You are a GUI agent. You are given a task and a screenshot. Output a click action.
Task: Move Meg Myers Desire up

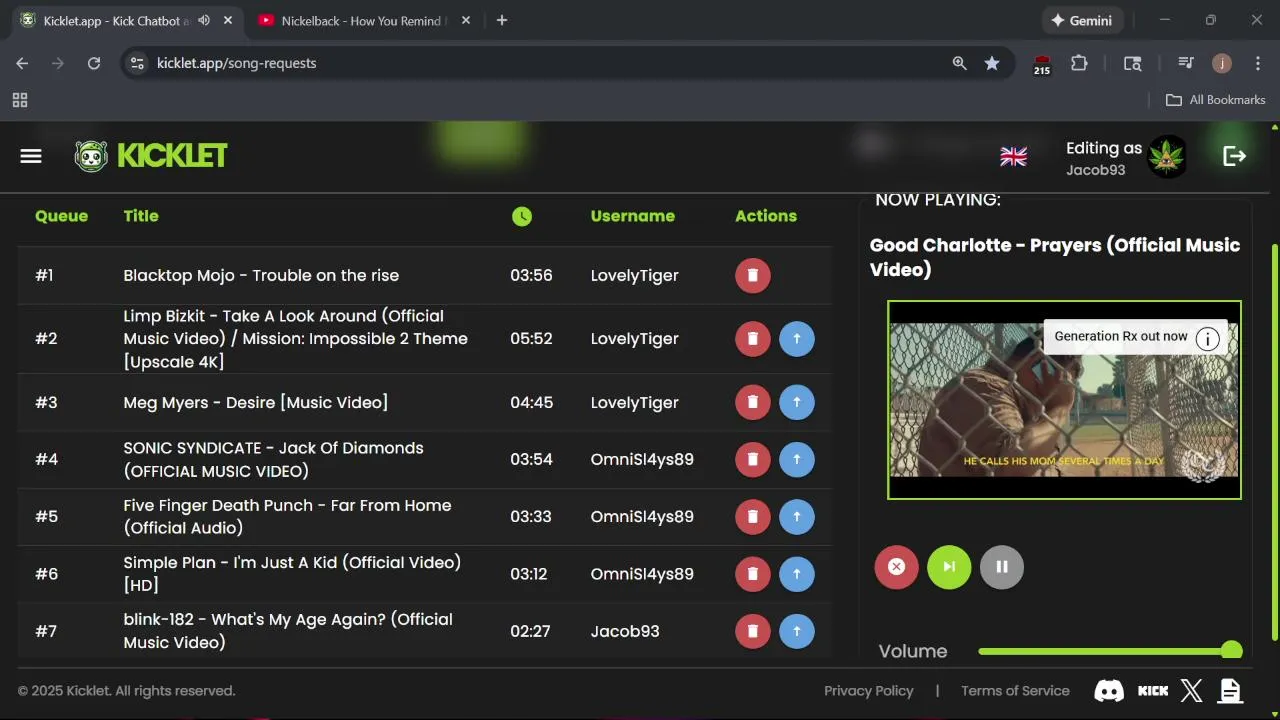(797, 402)
